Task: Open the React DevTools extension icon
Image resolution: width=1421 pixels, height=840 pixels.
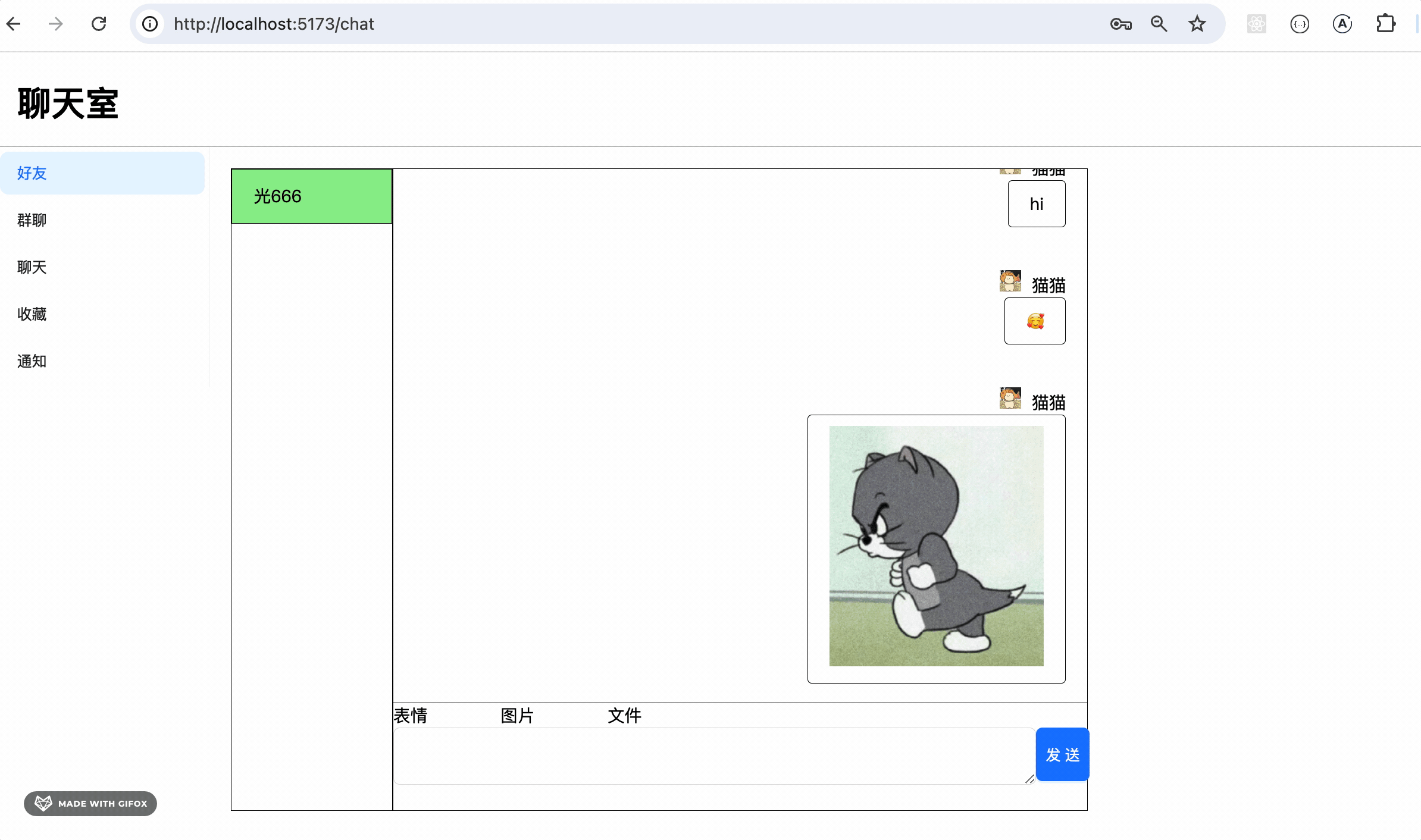Action: (1256, 24)
